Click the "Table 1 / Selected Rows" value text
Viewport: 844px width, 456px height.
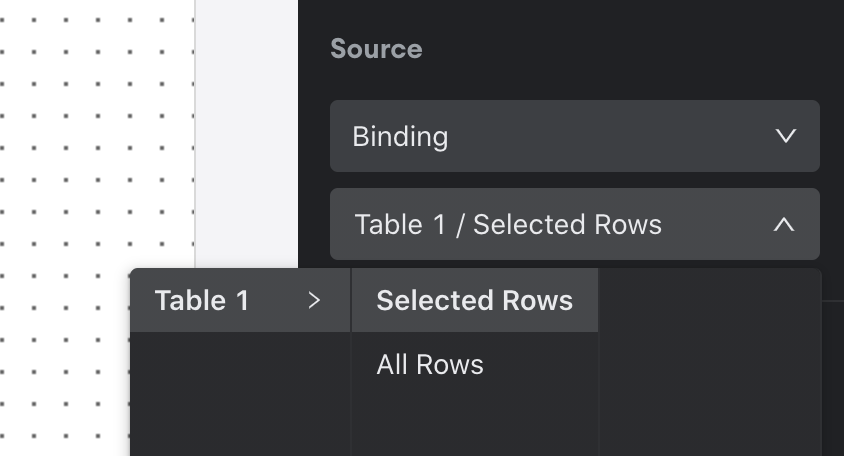pyautogui.click(x=508, y=225)
